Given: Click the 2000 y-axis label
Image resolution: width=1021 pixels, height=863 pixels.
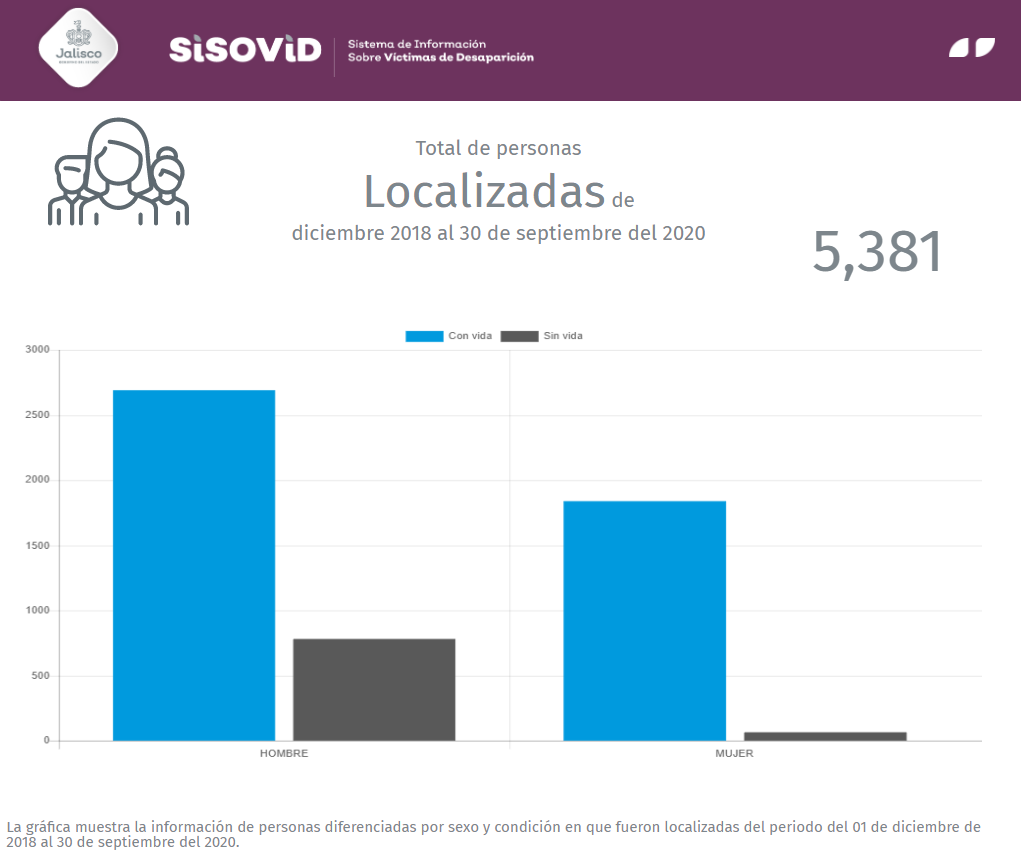Looking at the screenshot, I should point(38,479).
